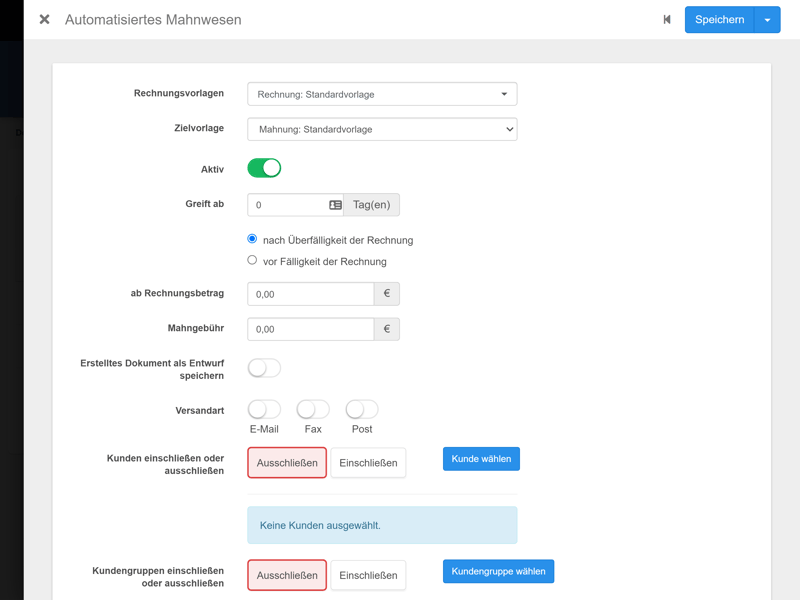Click the euro icon beside ab Rechnungsbetrag
Screen dimensions: 800x600
[x=387, y=294]
